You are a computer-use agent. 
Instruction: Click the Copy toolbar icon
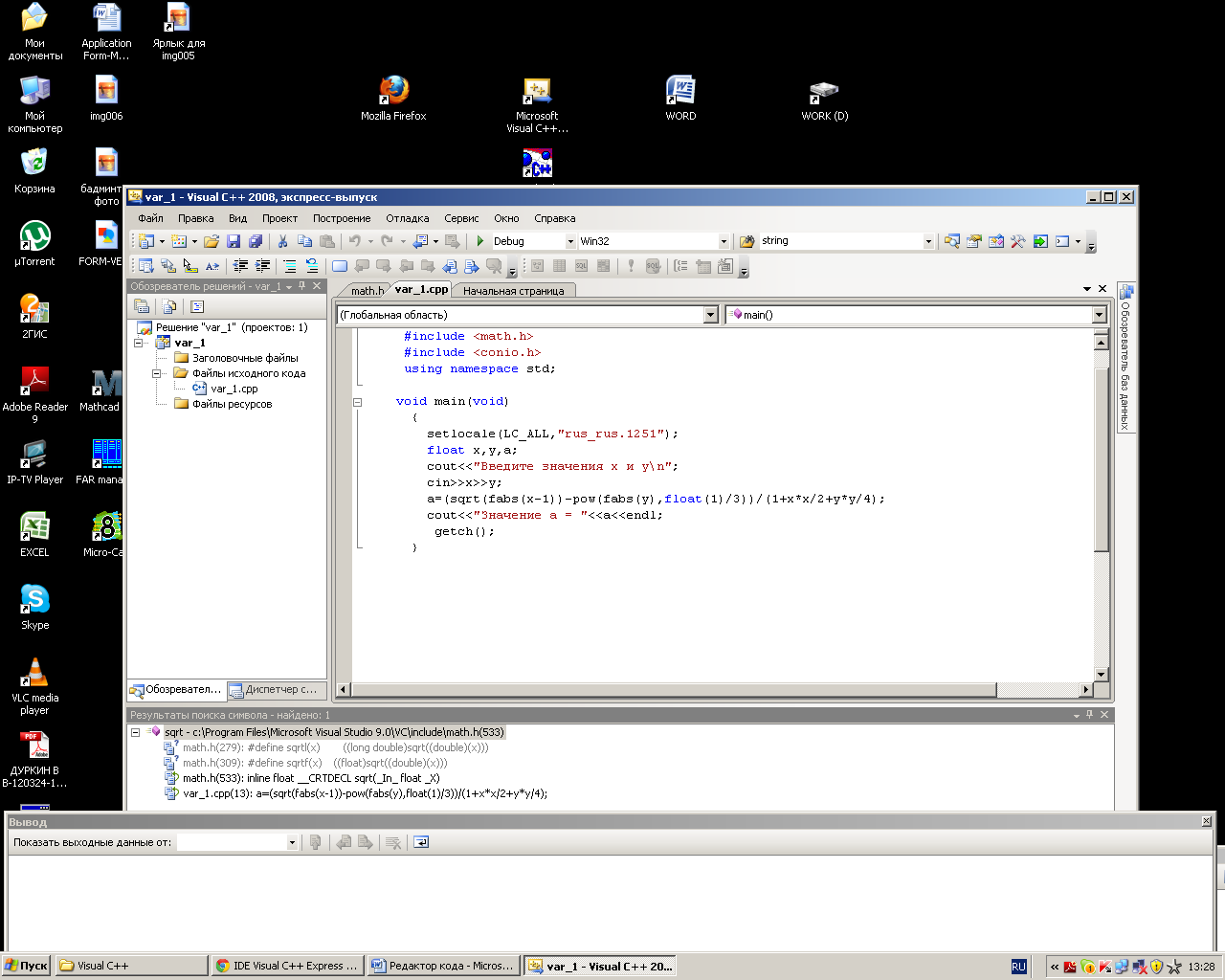tap(305, 241)
